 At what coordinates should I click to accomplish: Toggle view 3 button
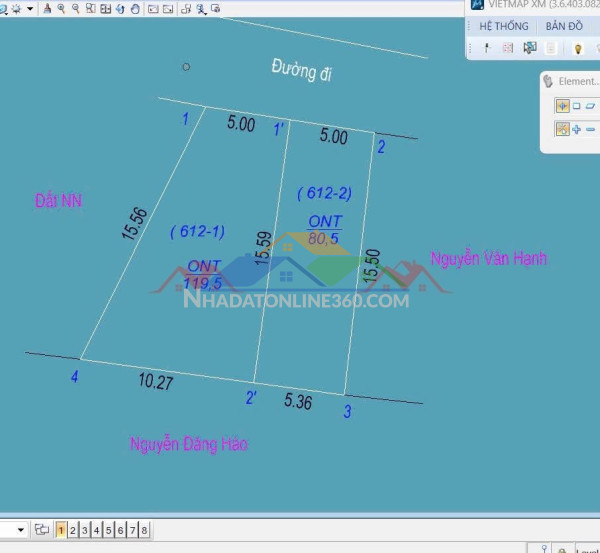(85, 530)
